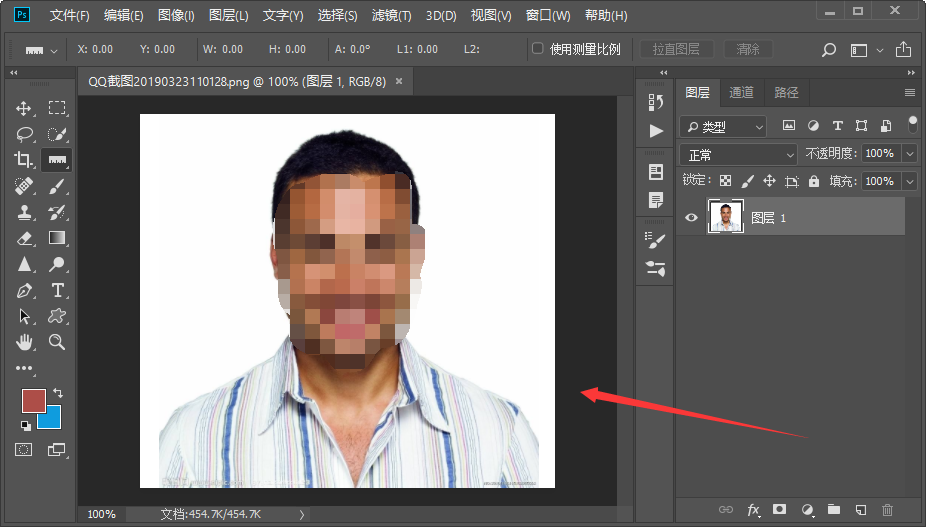Click the fx layer style icon
The height and width of the screenshot is (527, 926).
tap(753, 510)
